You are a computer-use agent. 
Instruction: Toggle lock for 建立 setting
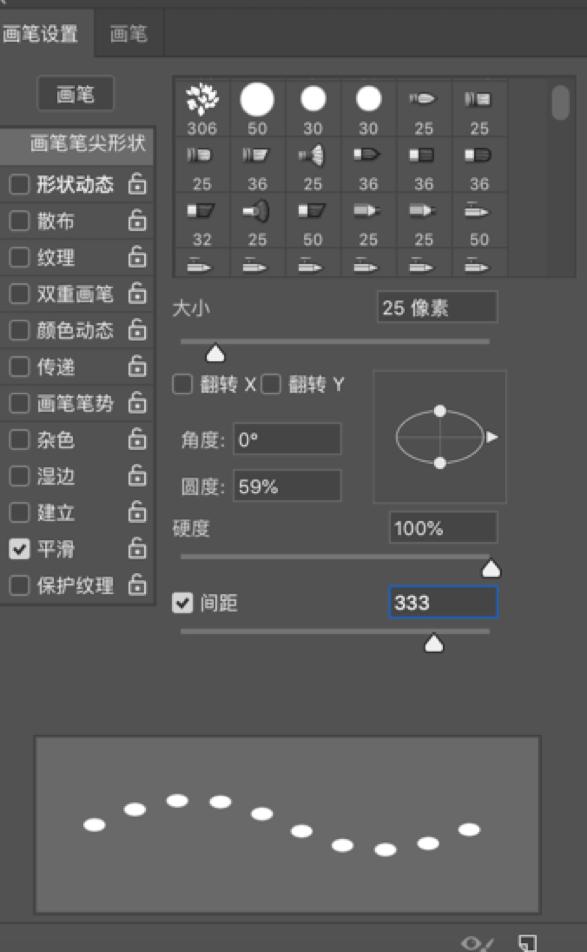tap(137, 512)
